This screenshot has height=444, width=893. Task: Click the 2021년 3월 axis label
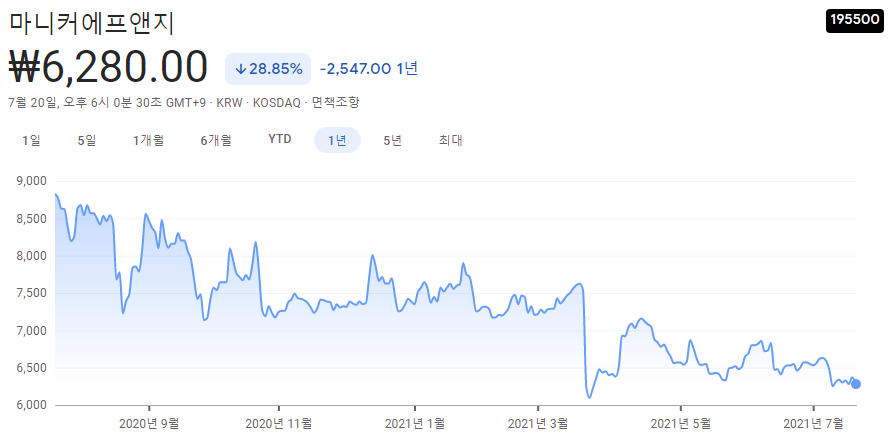(x=538, y=423)
